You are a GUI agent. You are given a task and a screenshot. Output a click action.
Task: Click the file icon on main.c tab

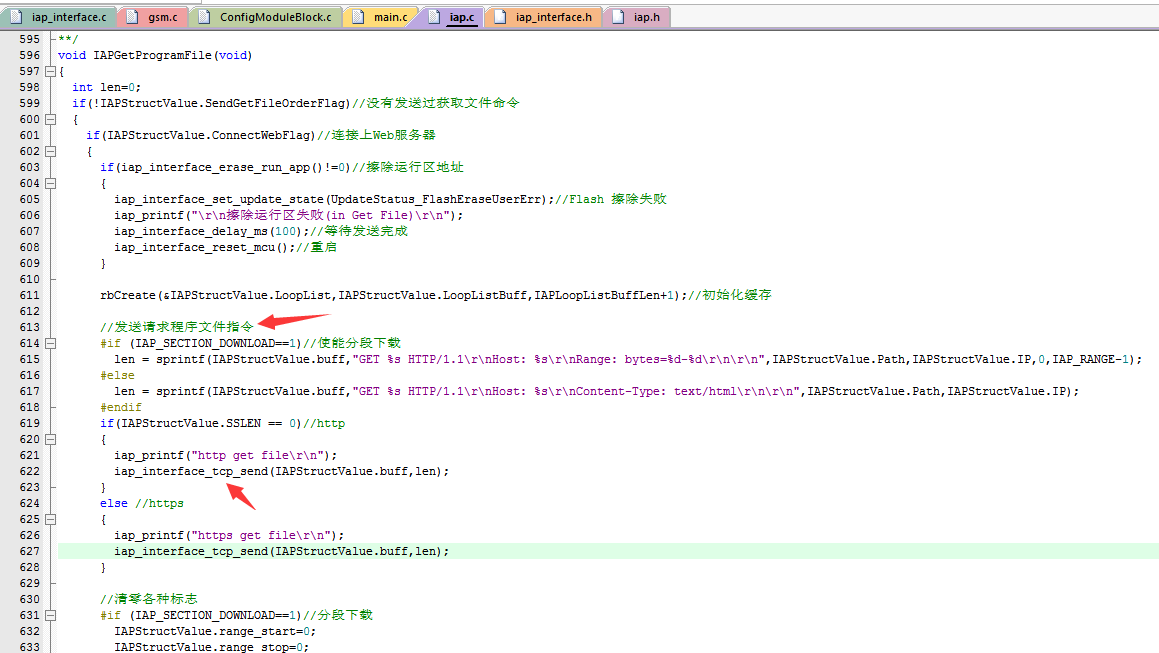point(358,16)
